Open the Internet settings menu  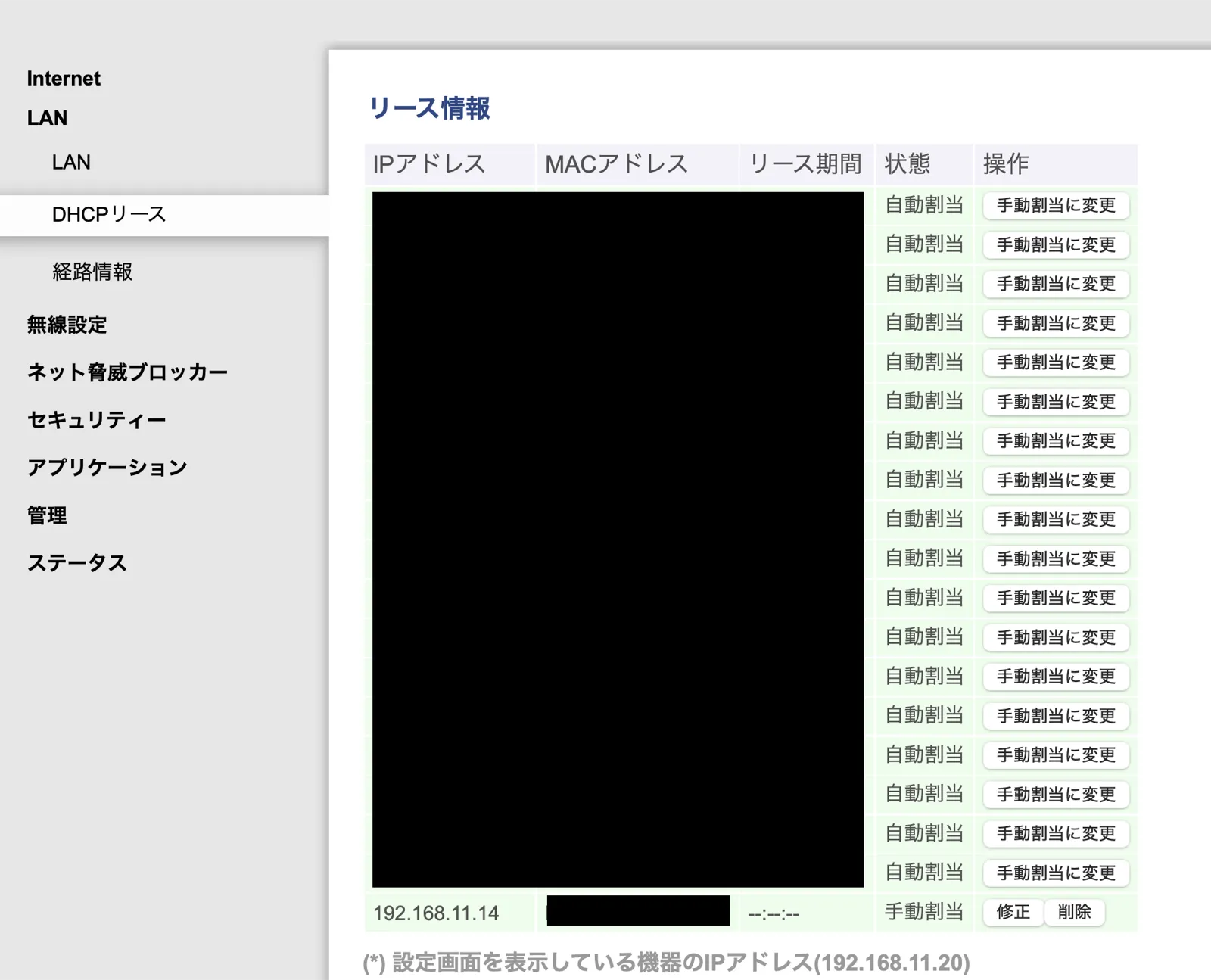[x=64, y=78]
